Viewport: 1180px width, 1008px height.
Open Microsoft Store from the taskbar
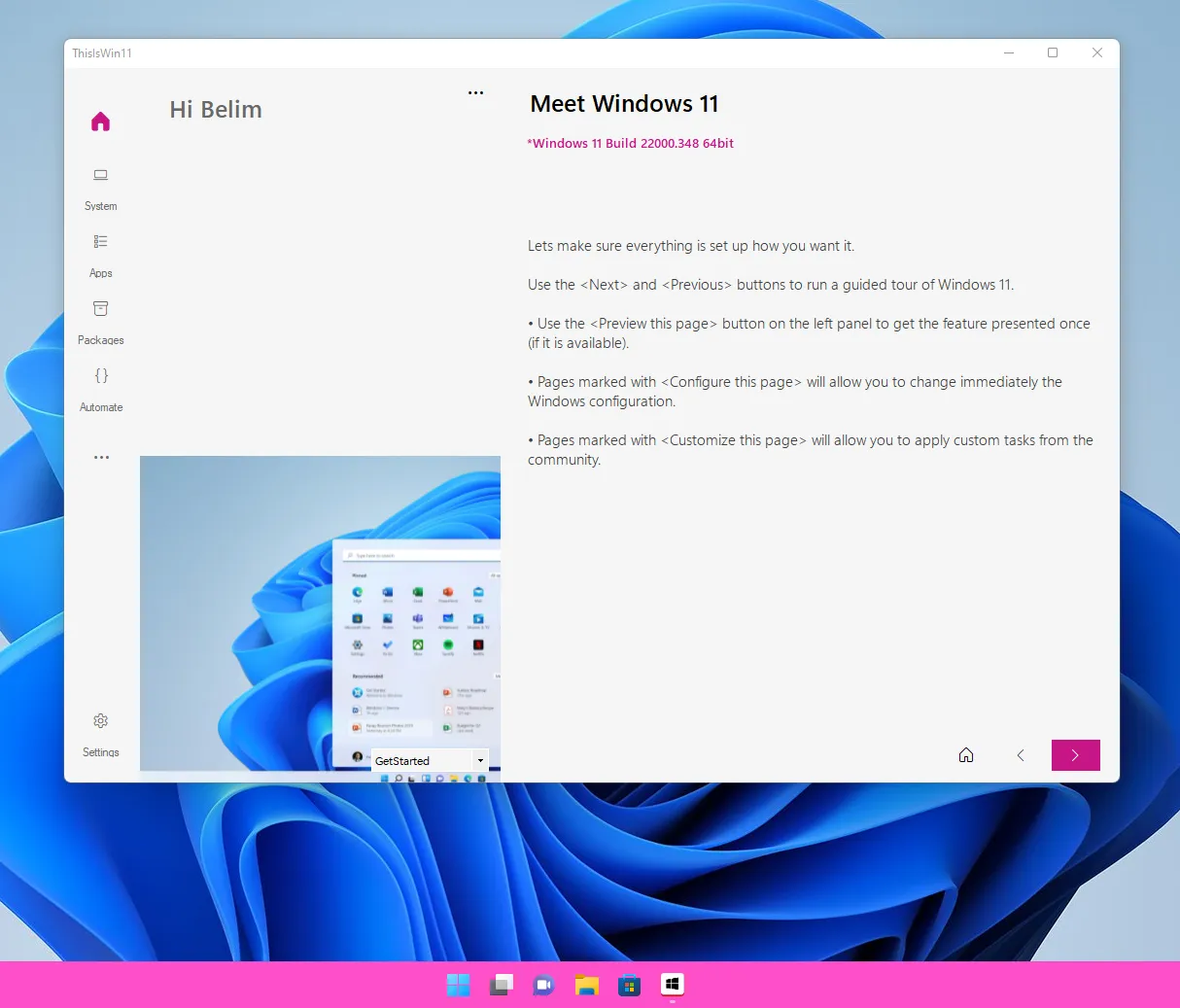click(x=629, y=985)
